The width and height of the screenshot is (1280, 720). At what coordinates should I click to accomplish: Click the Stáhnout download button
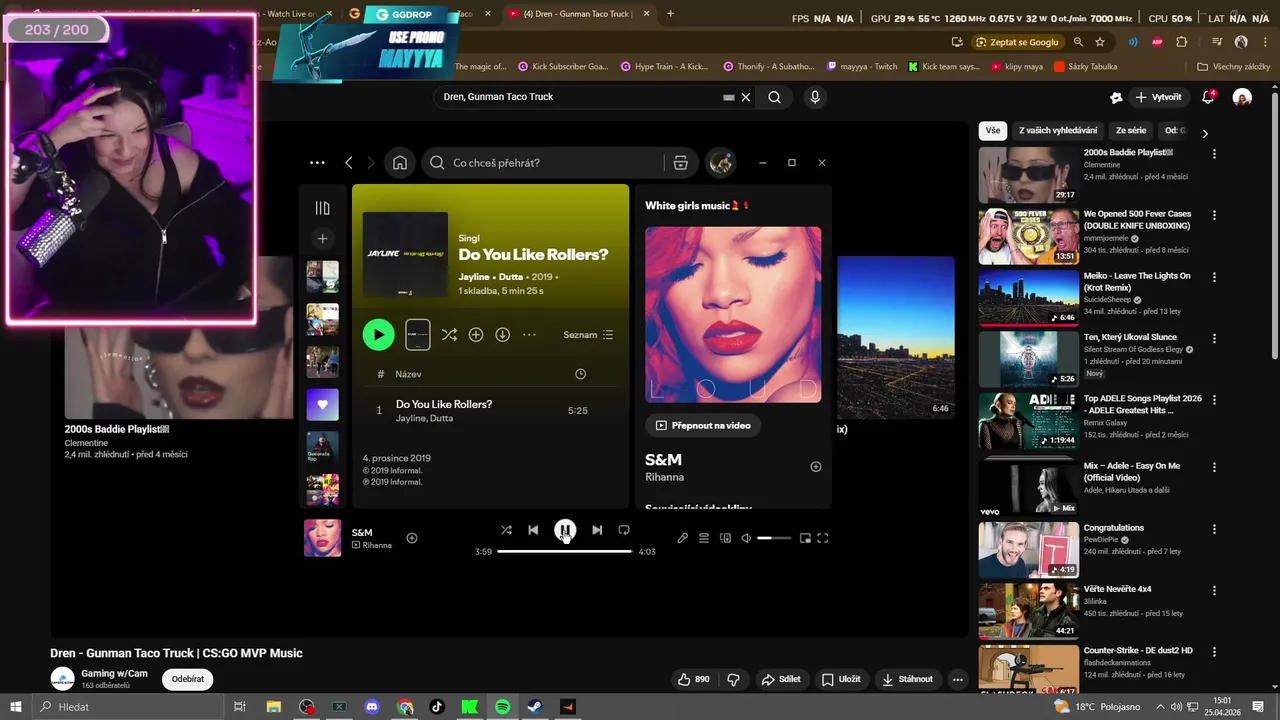[x=907, y=679]
